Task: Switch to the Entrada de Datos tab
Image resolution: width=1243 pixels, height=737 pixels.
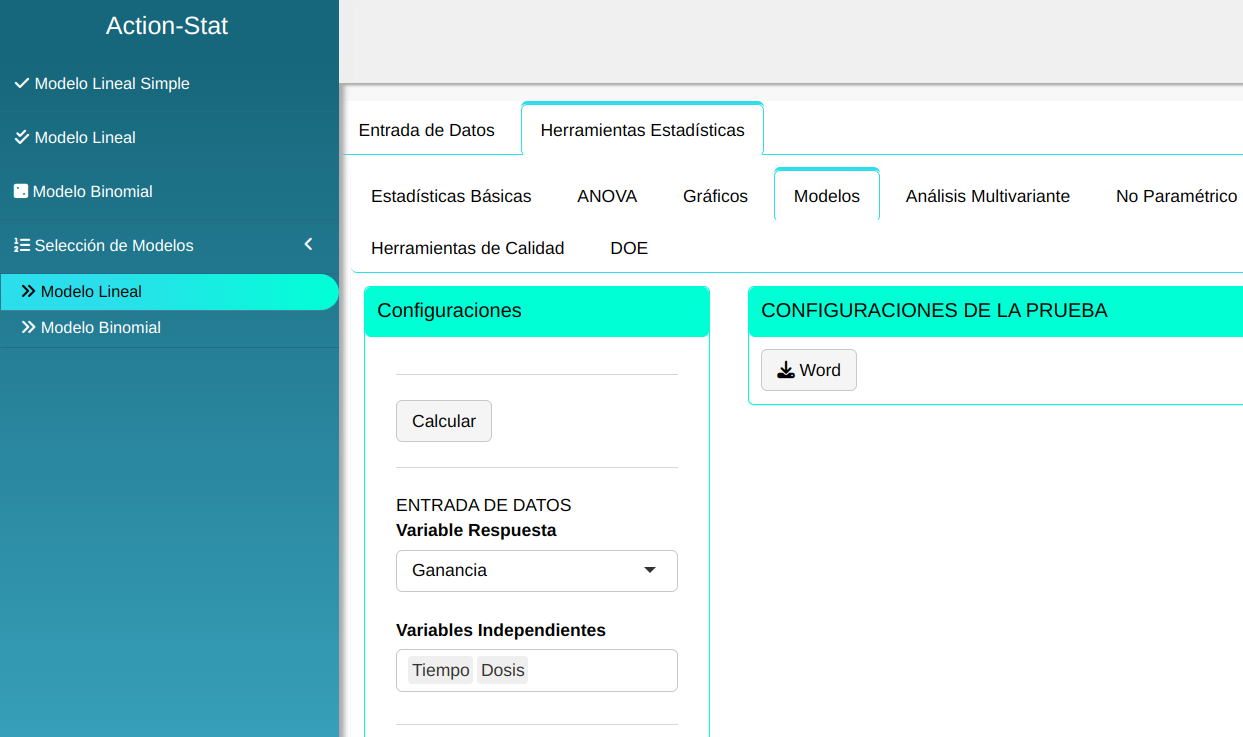Action: (427, 130)
